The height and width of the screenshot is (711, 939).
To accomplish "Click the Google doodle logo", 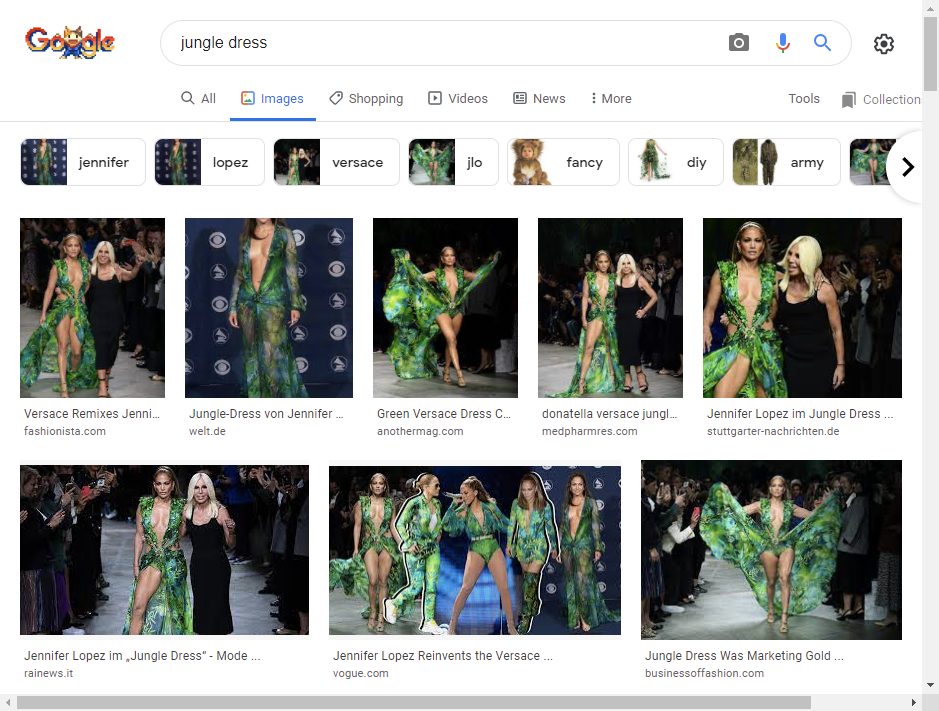I will tap(70, 43).
